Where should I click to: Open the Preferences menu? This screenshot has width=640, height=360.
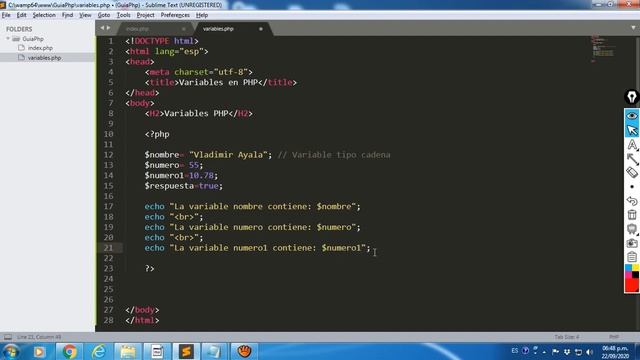[x=175, y=15]
